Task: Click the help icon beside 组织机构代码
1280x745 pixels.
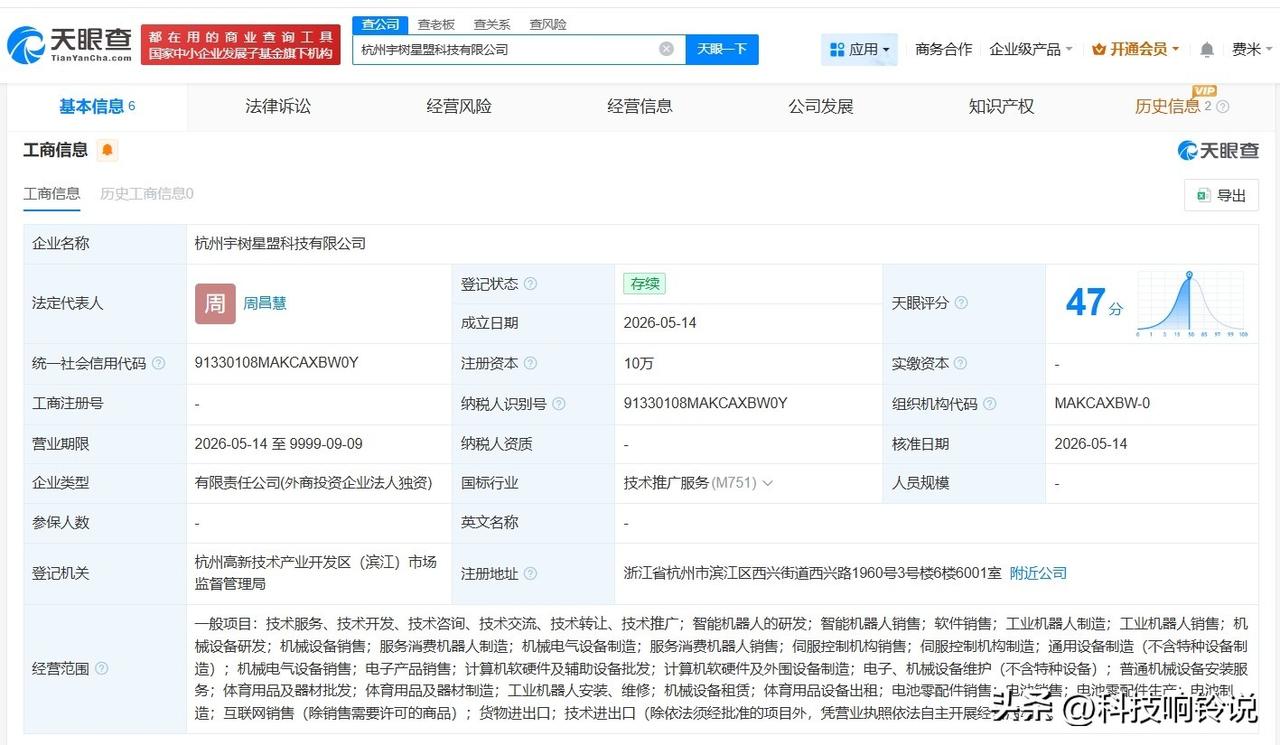Action: click(x=989, y=404)
